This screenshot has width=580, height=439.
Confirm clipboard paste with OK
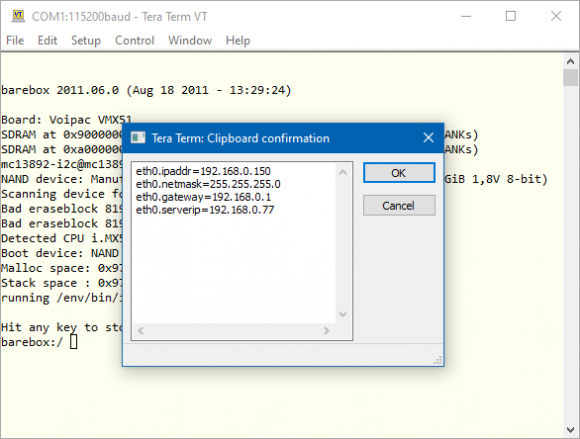(x=399, y=173)
